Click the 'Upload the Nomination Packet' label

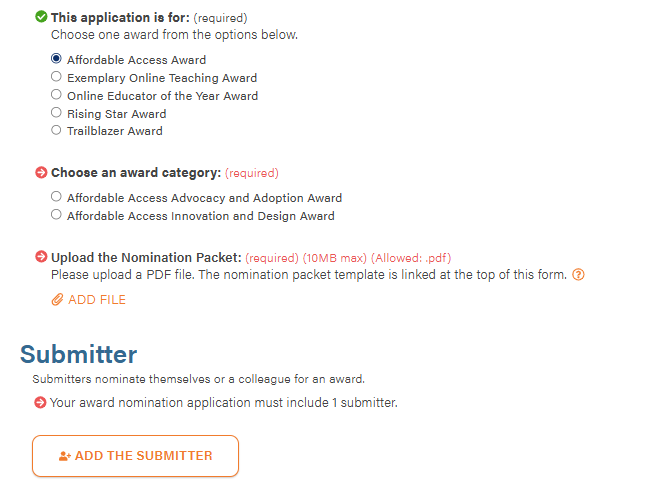coord(146,257)
